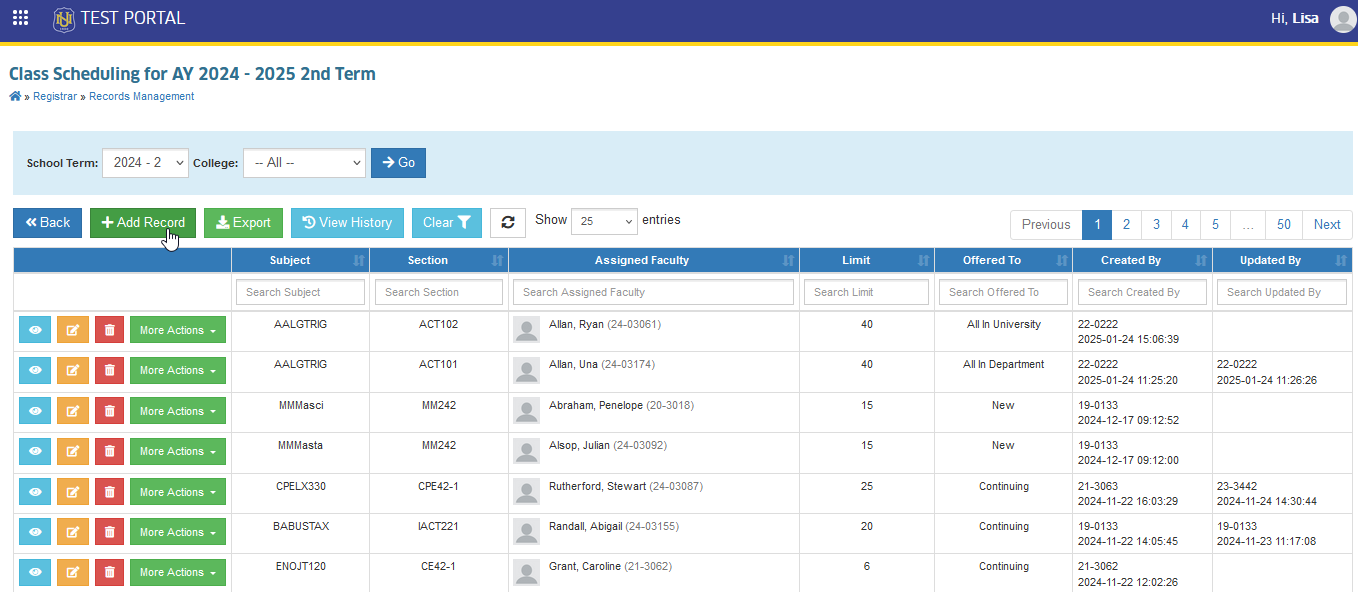Edit the MMMasta record

pyautogui.click(x=72, y=451)
